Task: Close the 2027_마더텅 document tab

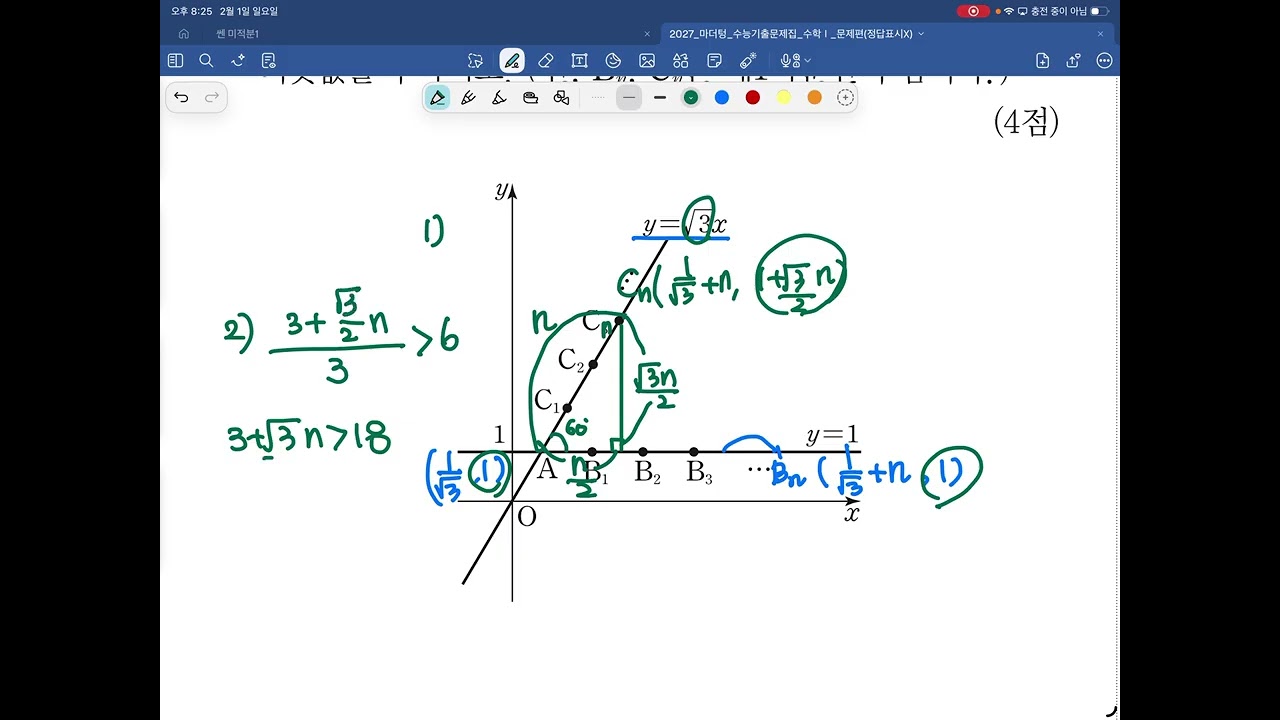Action: click(x=1100, y=33)
